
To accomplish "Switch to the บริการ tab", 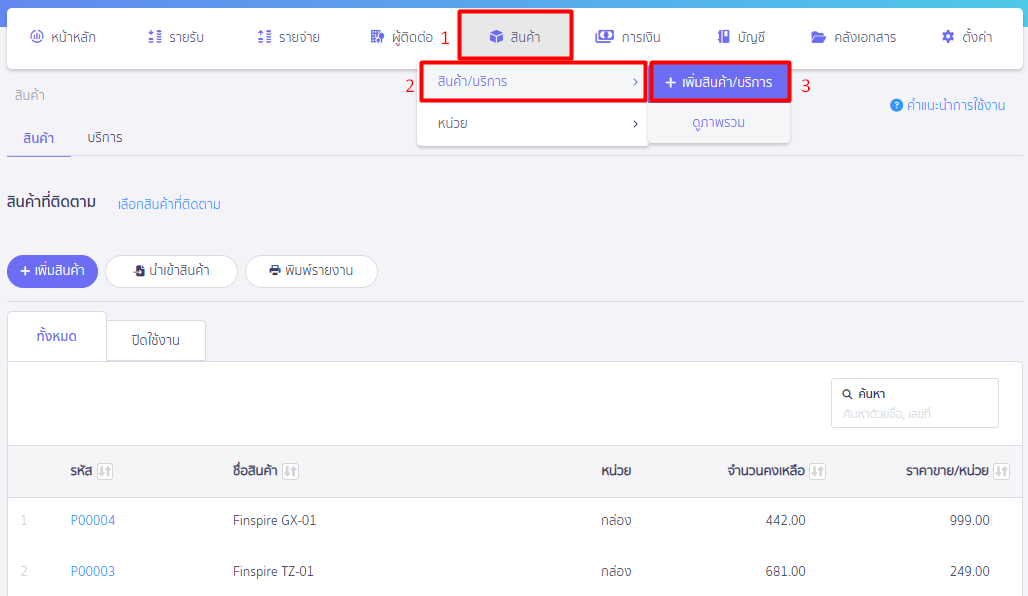I will [x=105, y=138].
